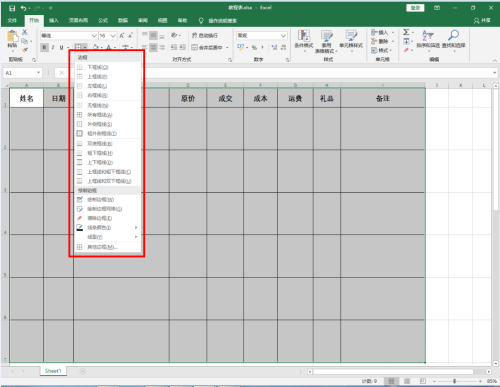Open Conditional Formatting icon in ribbon

(x=304, y=36)
